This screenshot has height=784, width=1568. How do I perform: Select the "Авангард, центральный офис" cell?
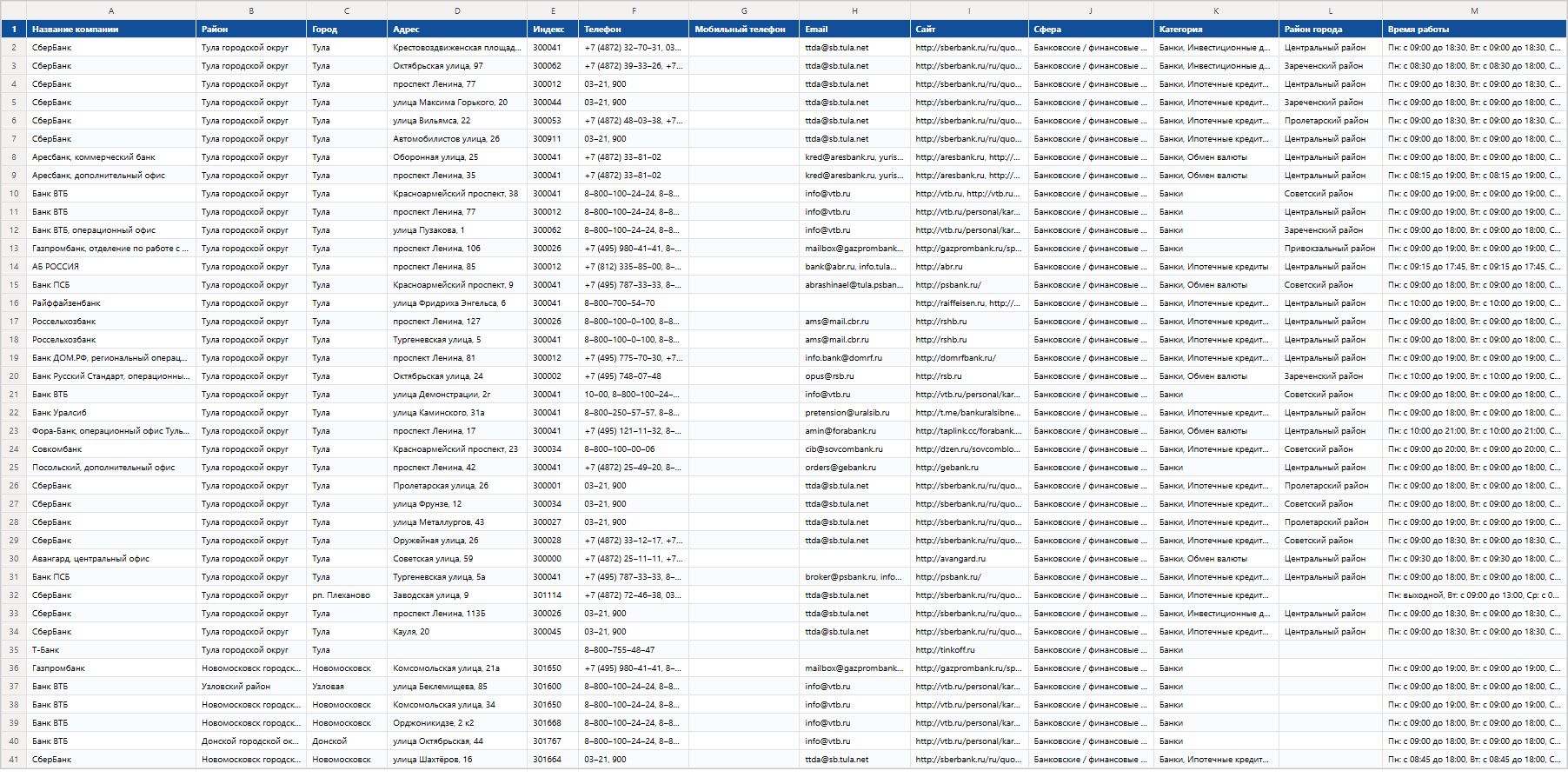coord(111,559)
